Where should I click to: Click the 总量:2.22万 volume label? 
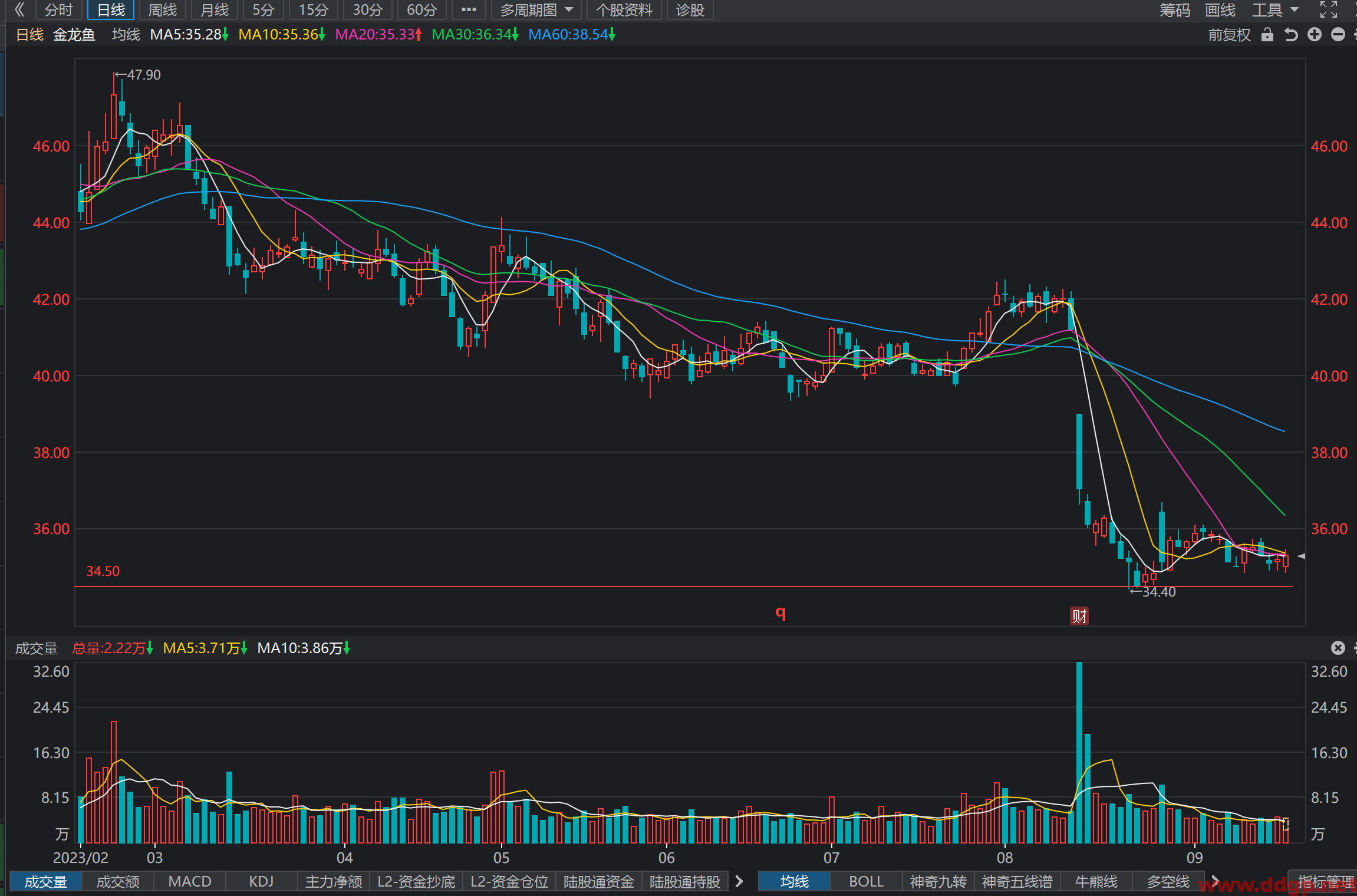(112, 648)
